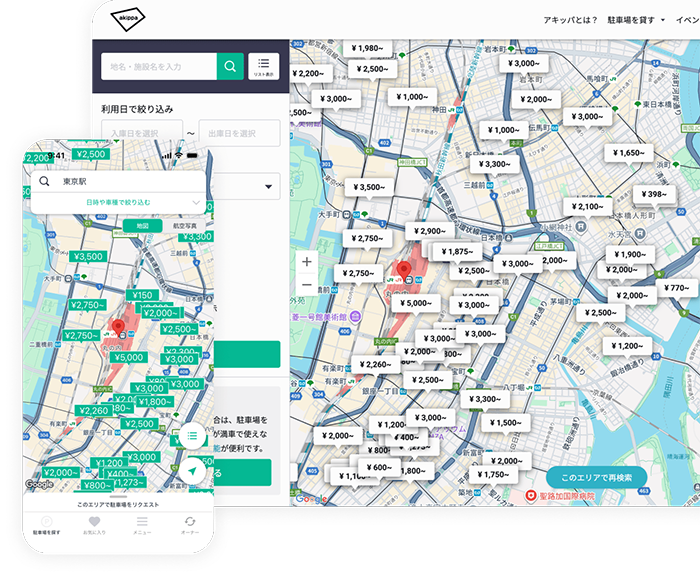The height and width of the screenshot is (576, 700).
Task: Click the red location pin on desktop map
Action: click(x=404, y=271)
